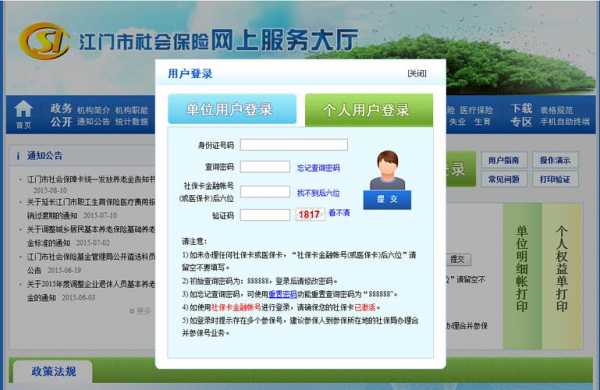
Task: Open the 操作演示 button
Action: [555, 160]
